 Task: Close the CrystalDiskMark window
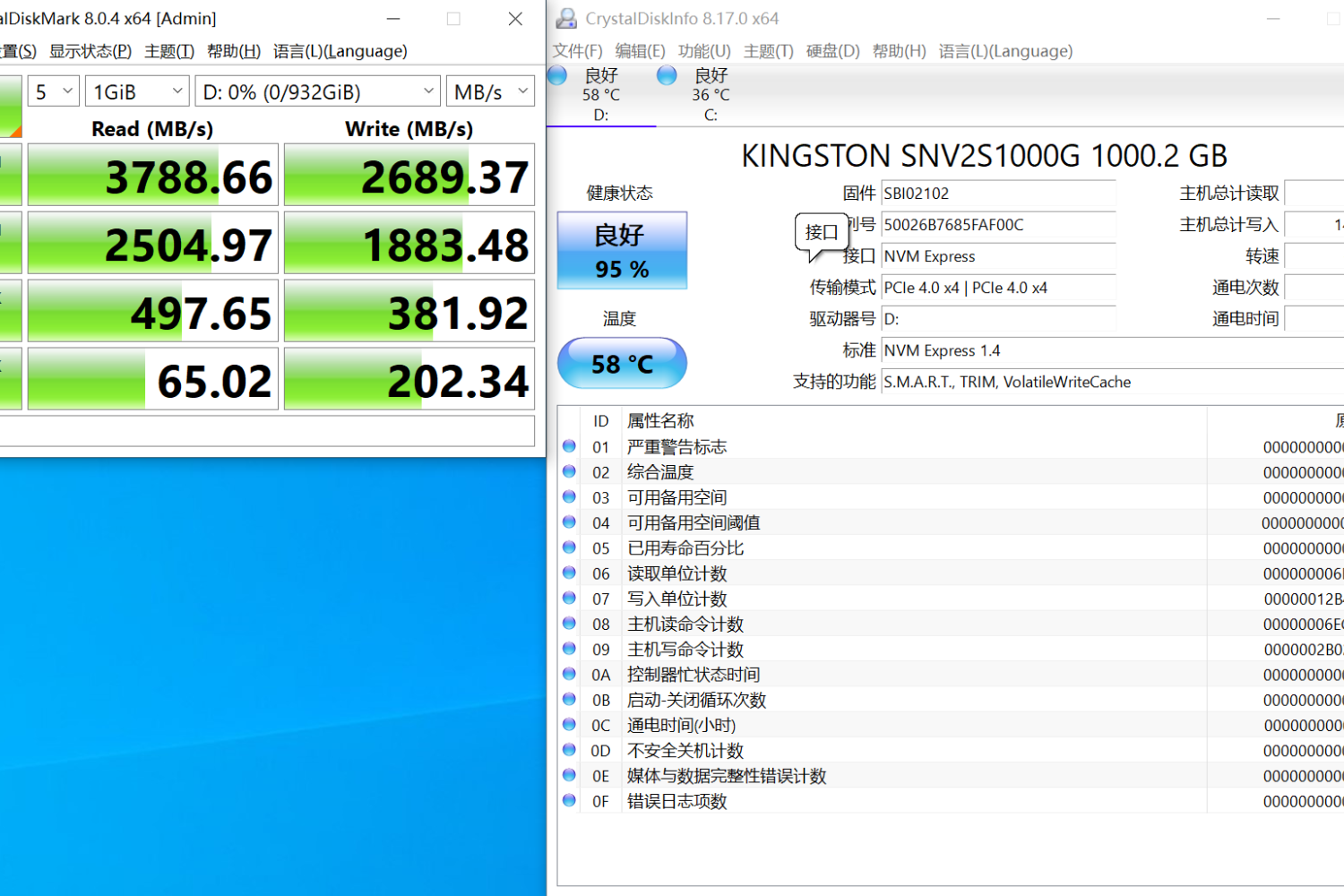tap(515, 18)
